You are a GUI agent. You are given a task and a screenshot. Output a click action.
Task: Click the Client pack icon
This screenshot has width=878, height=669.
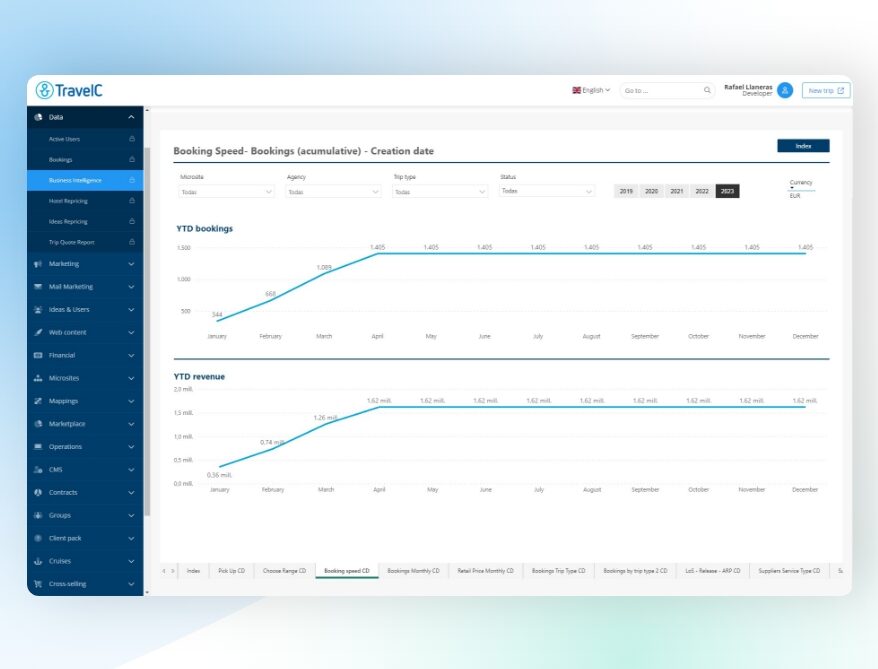pos(38,539)
